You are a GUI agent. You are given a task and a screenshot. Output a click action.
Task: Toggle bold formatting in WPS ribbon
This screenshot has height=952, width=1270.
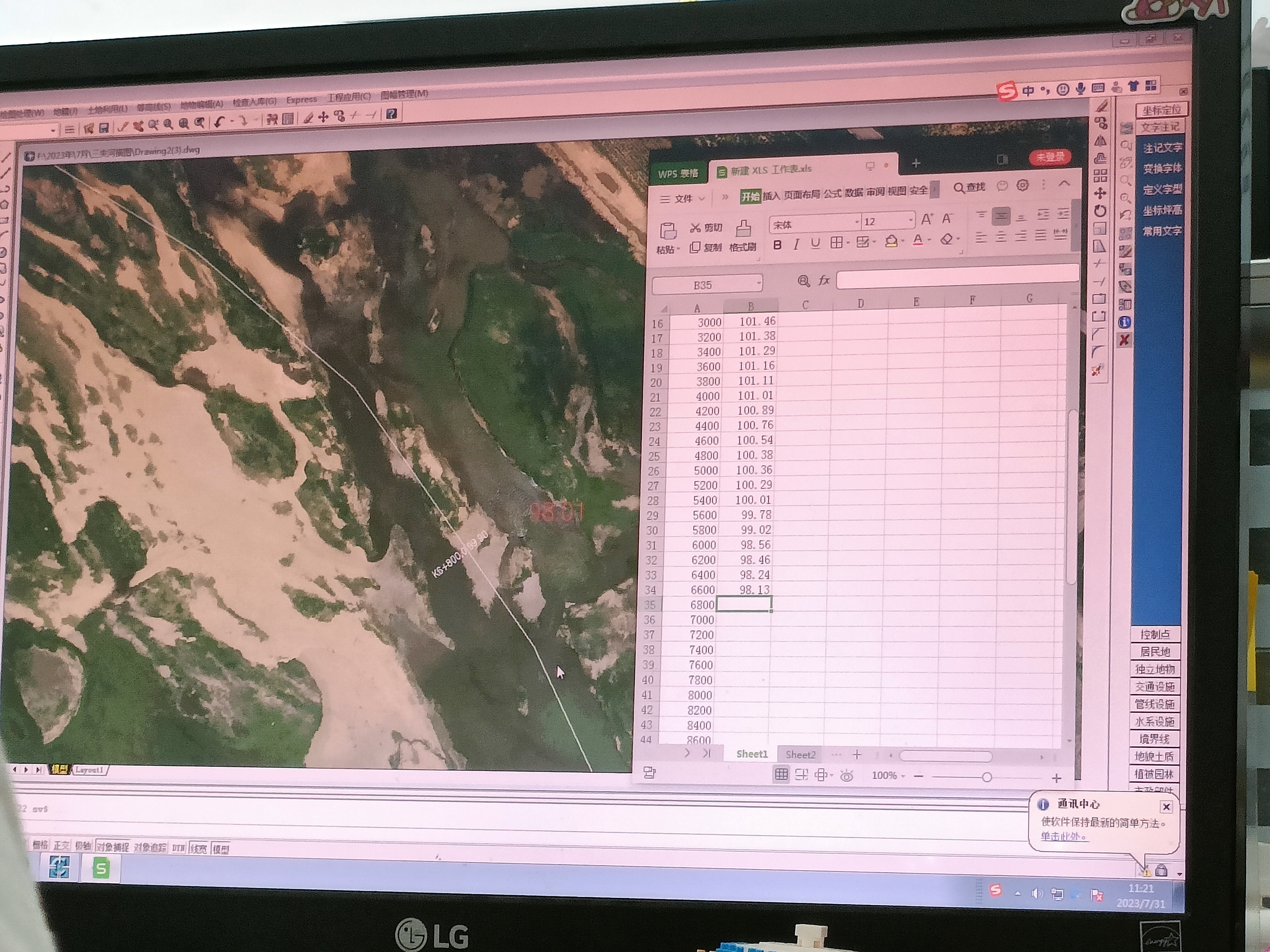(x=777, y=245)
